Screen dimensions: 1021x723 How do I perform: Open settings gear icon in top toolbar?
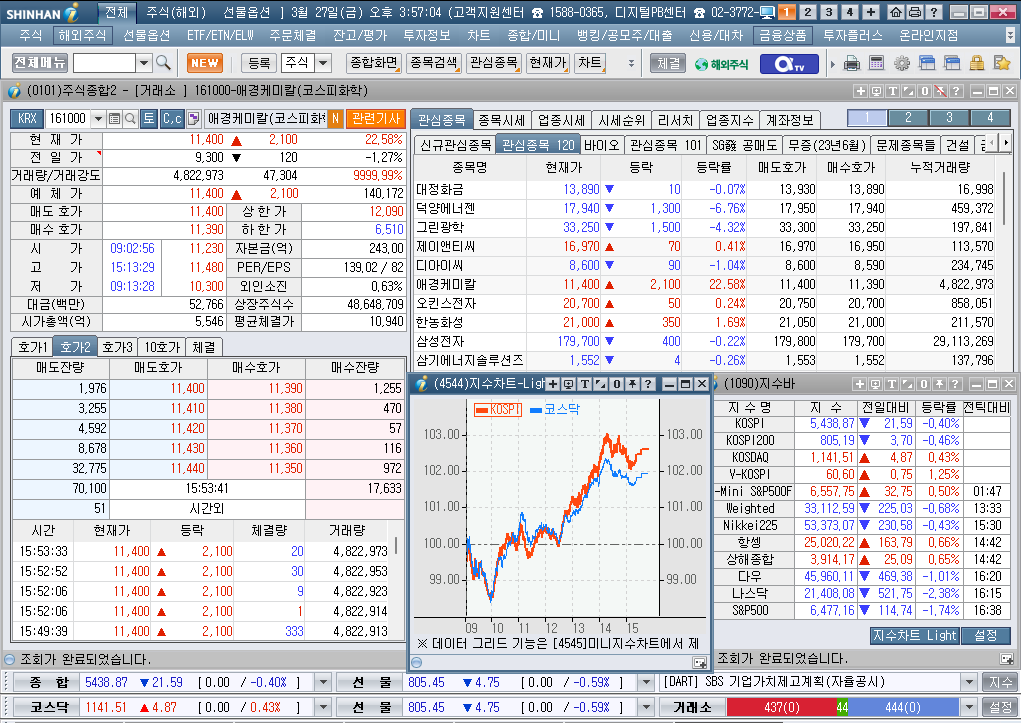(x=902, y=63)
